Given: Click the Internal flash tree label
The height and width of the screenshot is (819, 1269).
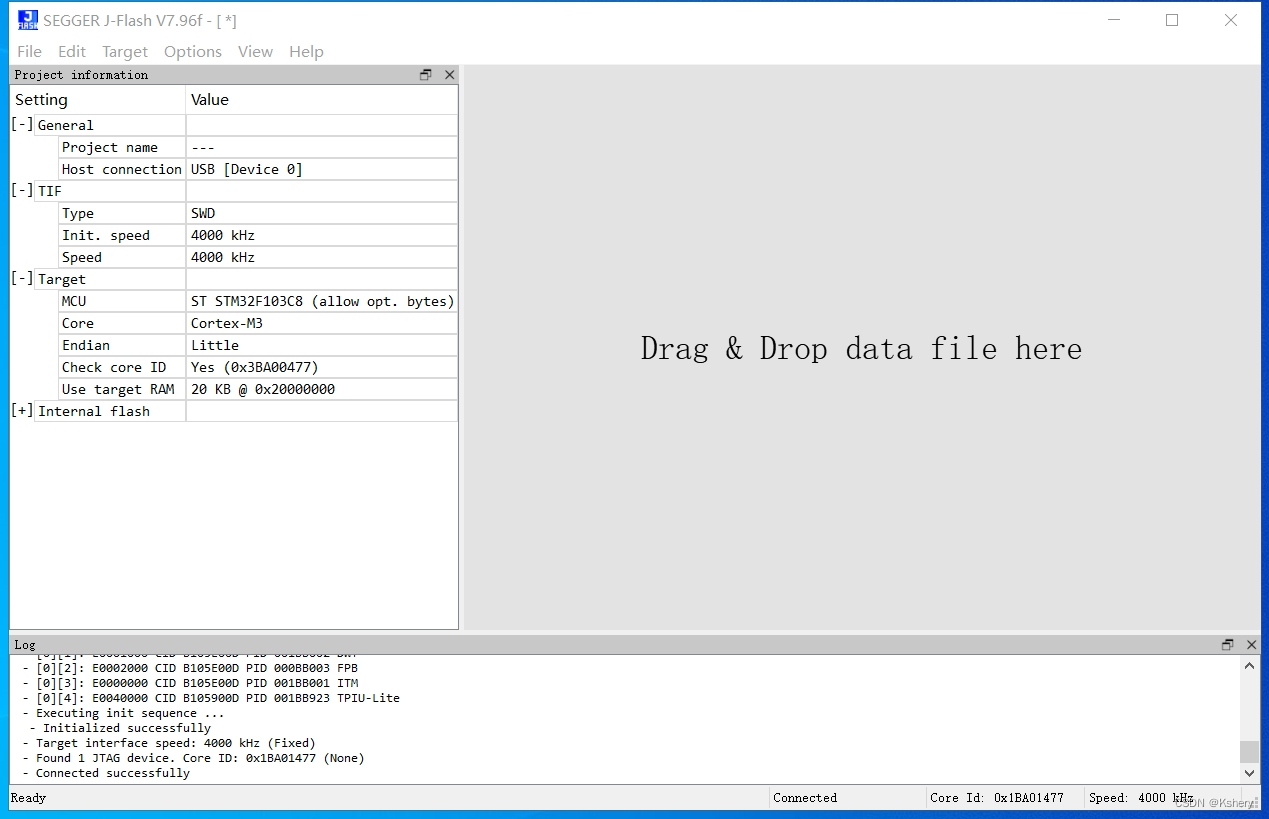Looking at the screenshot, I should click(x=94, y=411).
